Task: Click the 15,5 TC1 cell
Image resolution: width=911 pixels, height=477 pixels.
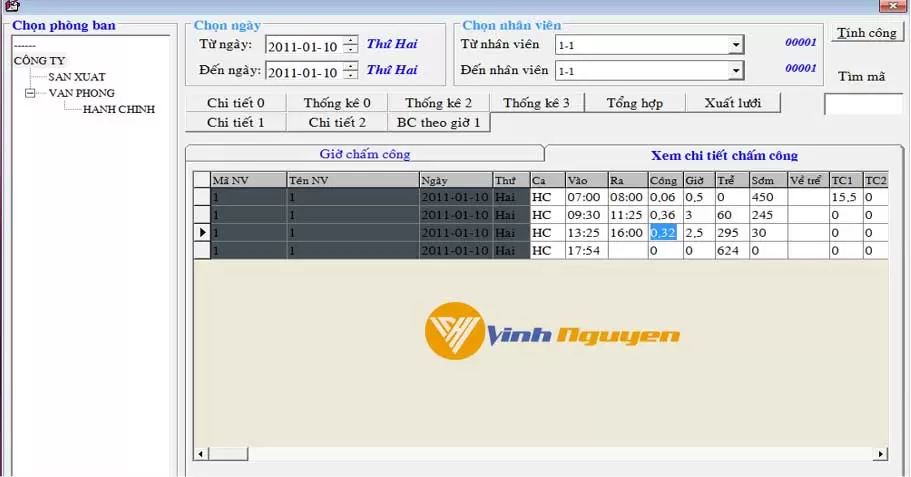Action: coord(846,197)
